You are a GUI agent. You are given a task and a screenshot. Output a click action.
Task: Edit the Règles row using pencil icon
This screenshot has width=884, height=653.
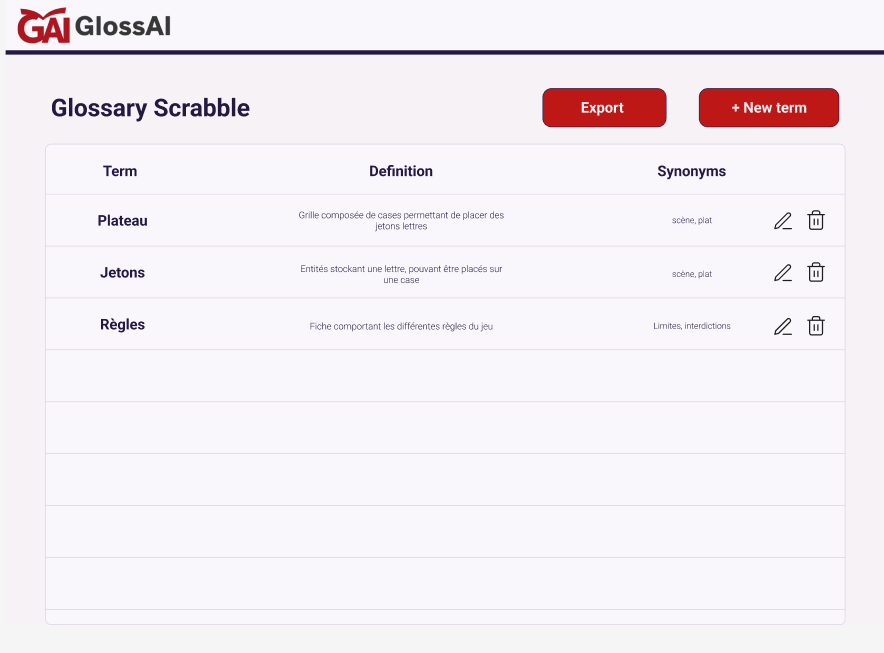coord(783,326)
